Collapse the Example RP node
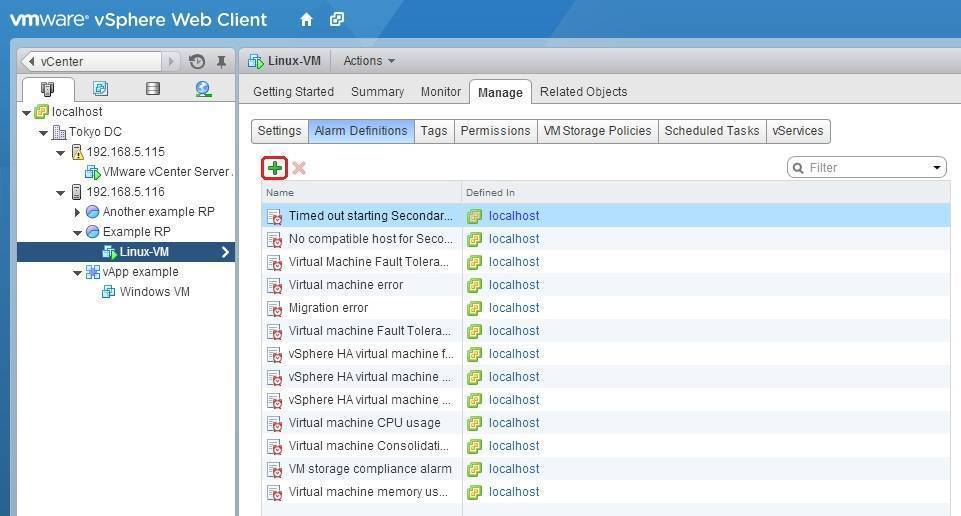961x516 pixels. coord(77,233)
